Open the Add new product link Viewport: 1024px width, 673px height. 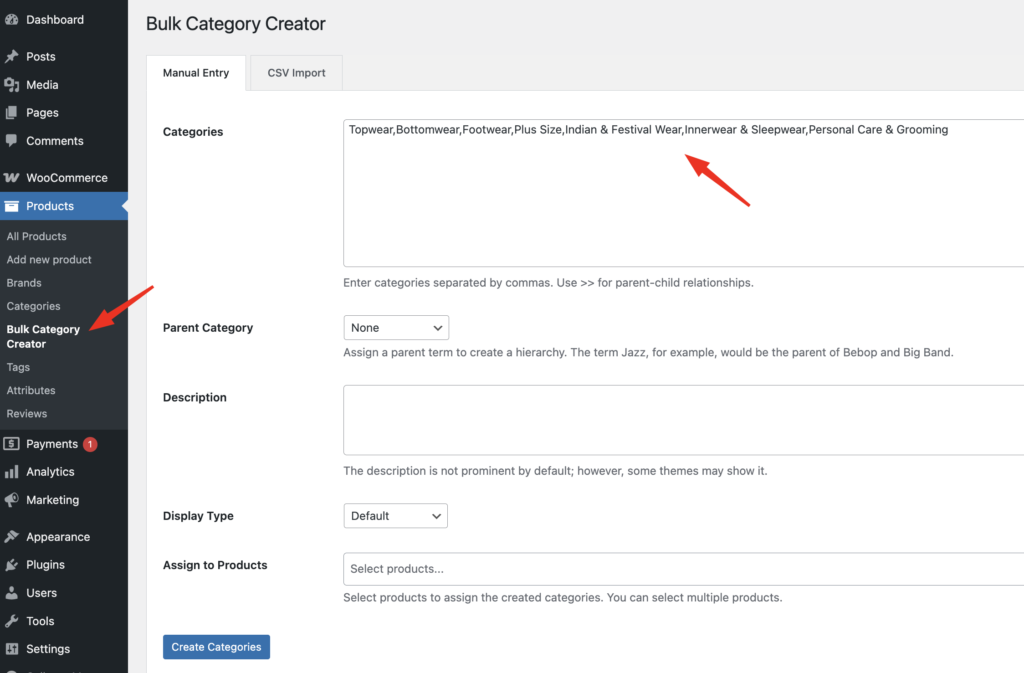coord(49,260)
